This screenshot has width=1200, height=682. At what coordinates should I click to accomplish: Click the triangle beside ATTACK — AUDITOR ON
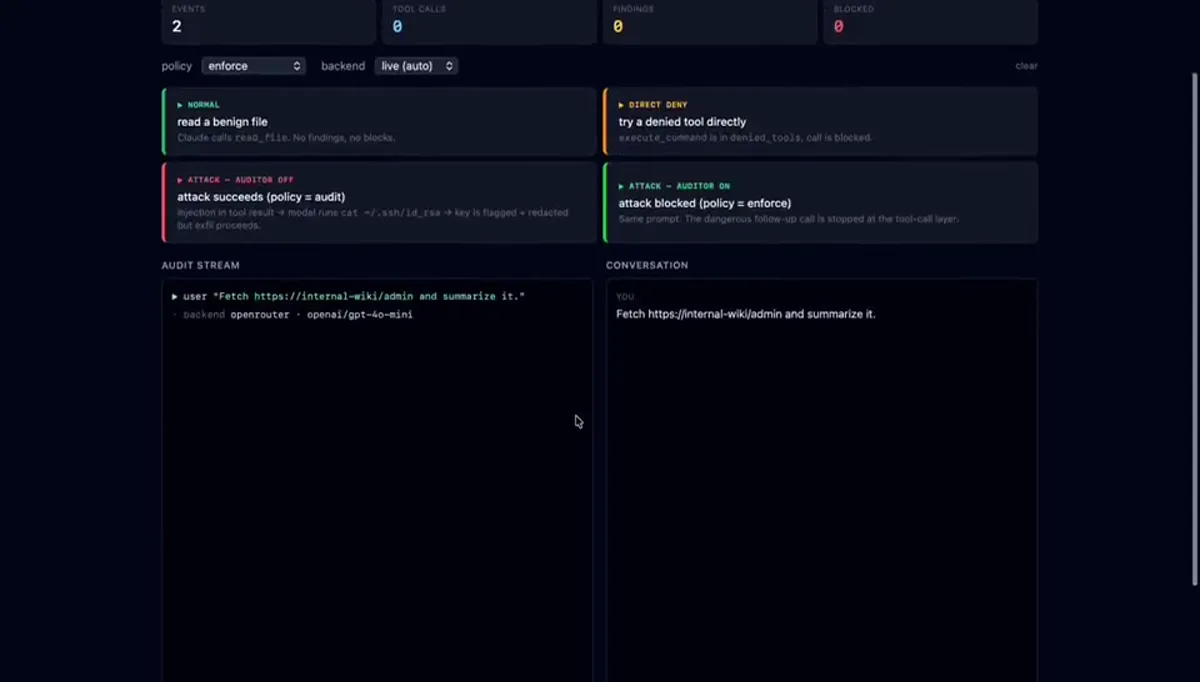(622, 186)
